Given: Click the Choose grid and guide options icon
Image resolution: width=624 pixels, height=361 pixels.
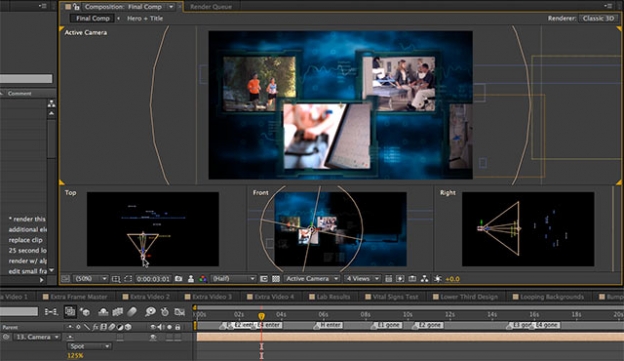Looking at the screenshot, I should pos(116,279).
